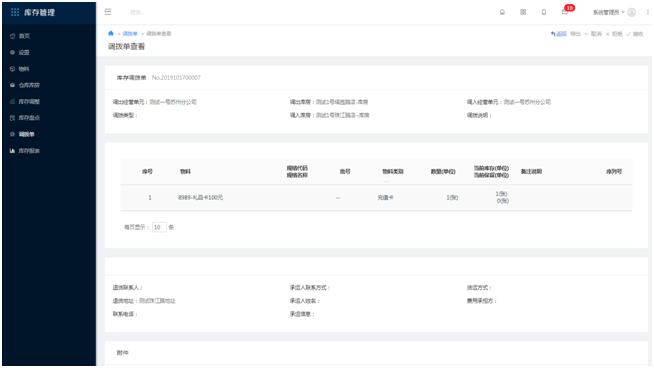Expand the 物料类别 column filter arrow
This screenshot has height=368, width=654.
[x=386, y=181]
